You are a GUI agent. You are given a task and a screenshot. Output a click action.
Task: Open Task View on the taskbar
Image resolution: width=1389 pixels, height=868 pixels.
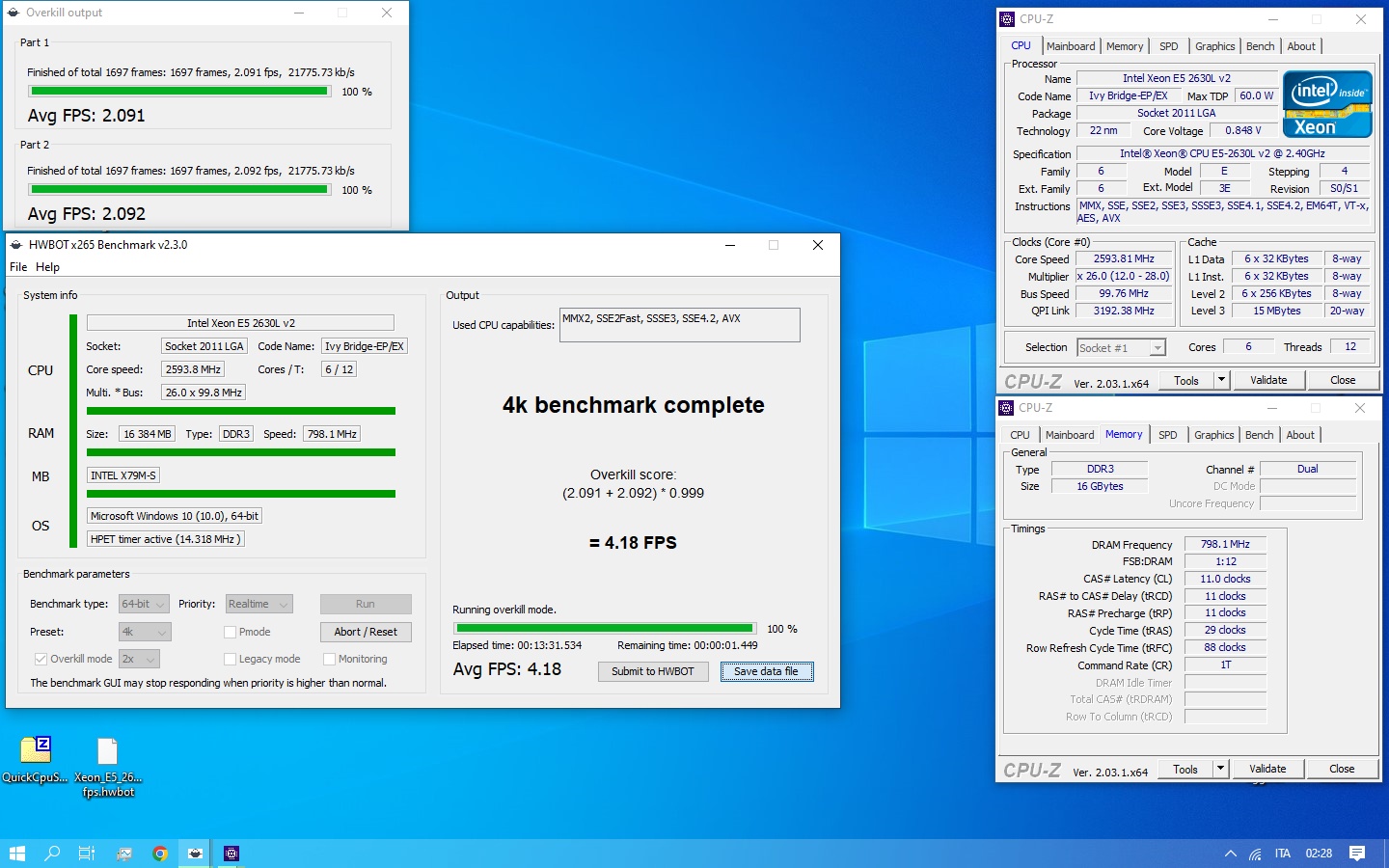pyautogui.click(x=87, y=854)
